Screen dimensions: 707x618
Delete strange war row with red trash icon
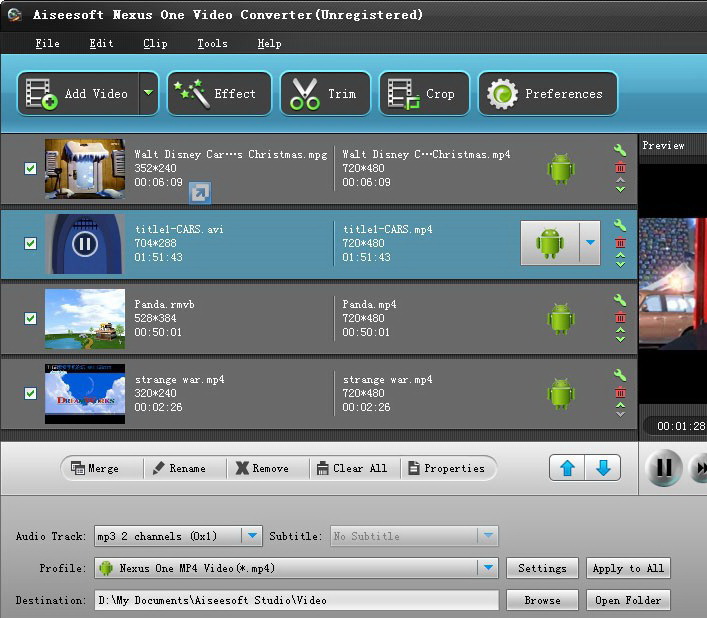click(620, 392)
